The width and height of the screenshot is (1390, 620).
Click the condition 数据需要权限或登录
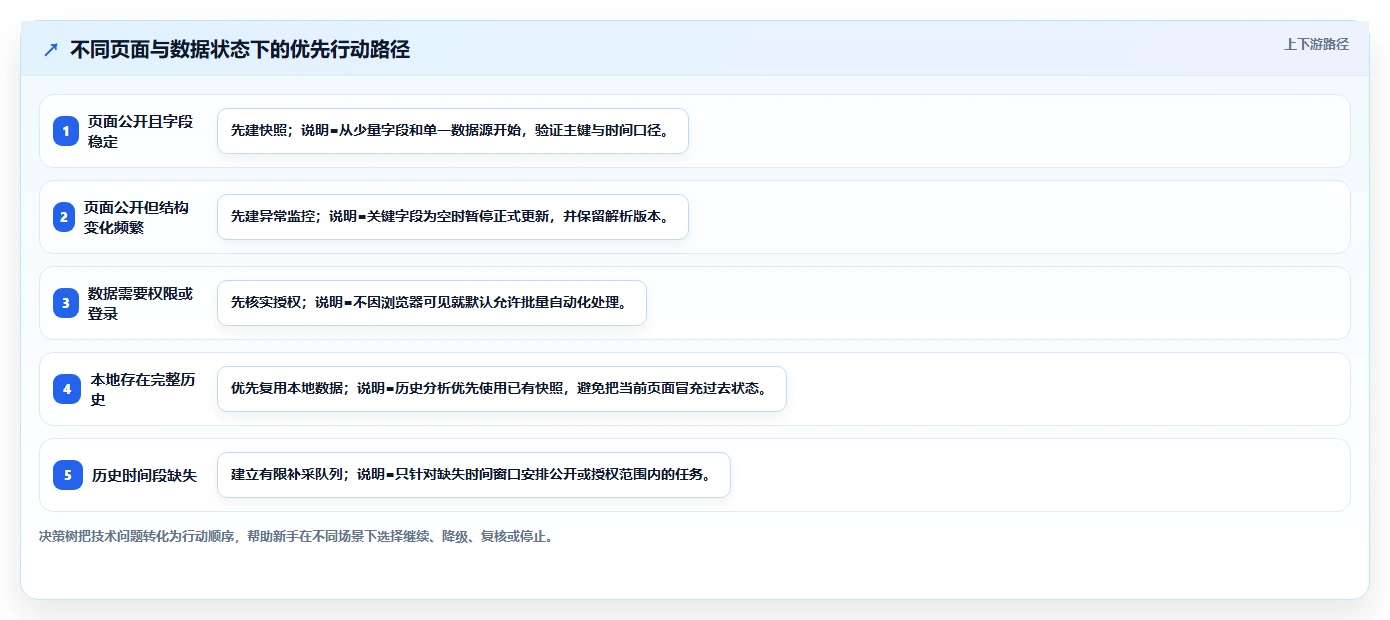coord(141,303)
